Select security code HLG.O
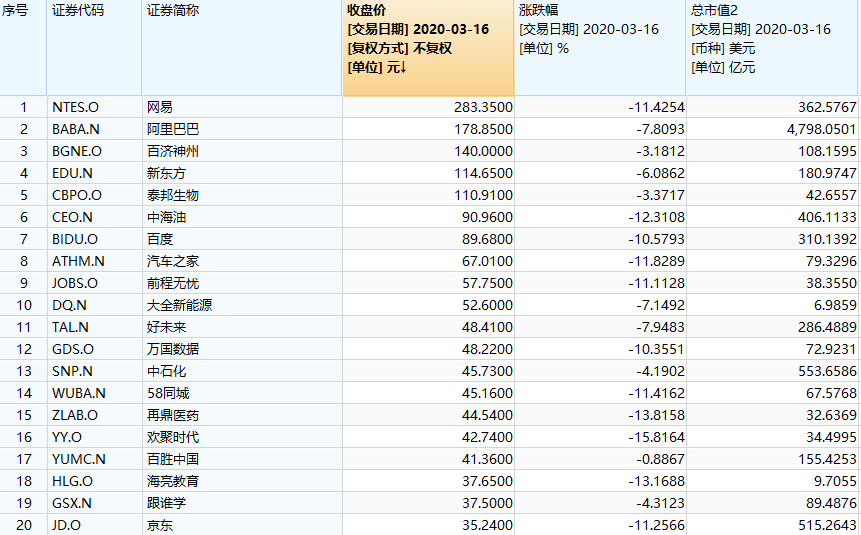The width and height of the screenshot is (861, 535). point(72,481)
